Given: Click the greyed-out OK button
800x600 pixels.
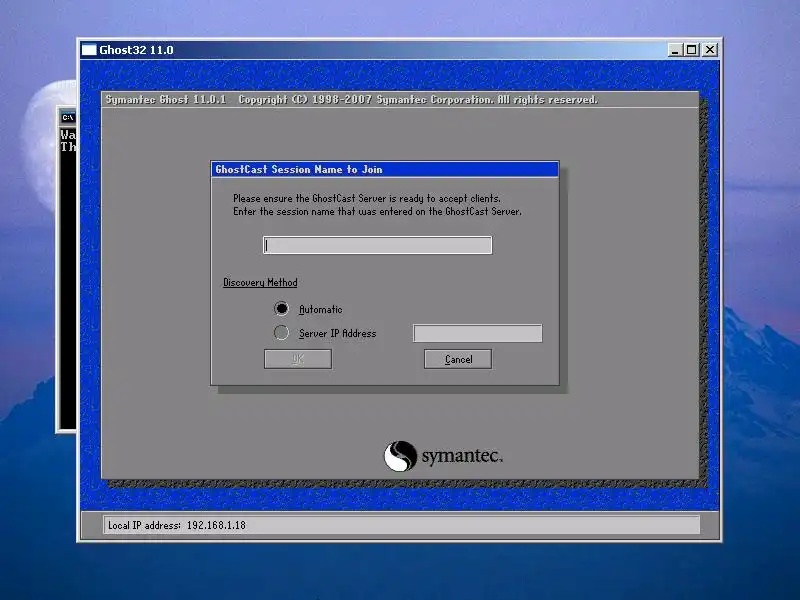Looking at the screenshot, I should tap(298, 359).
